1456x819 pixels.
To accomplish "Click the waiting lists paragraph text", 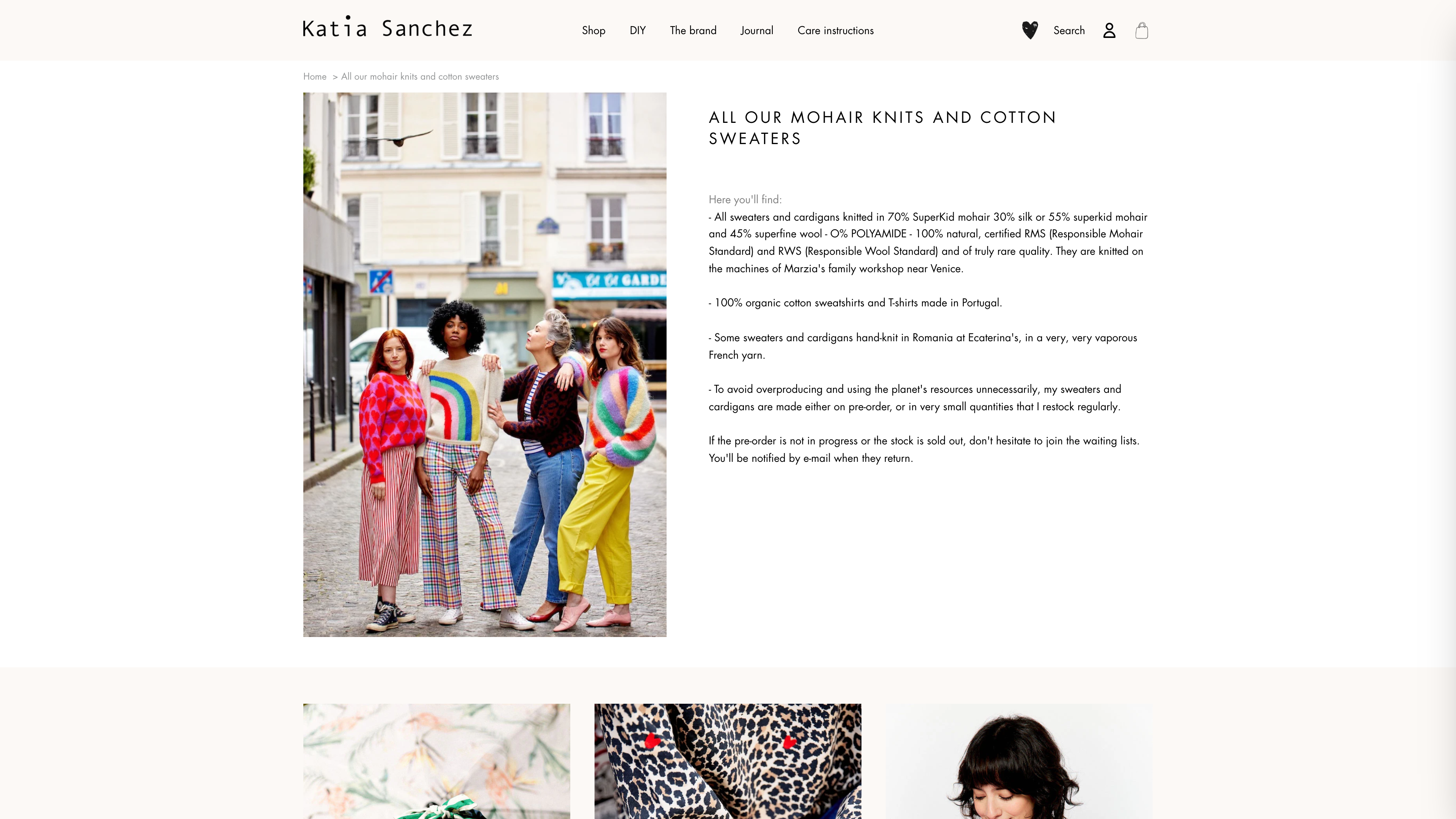I will 924,449.
